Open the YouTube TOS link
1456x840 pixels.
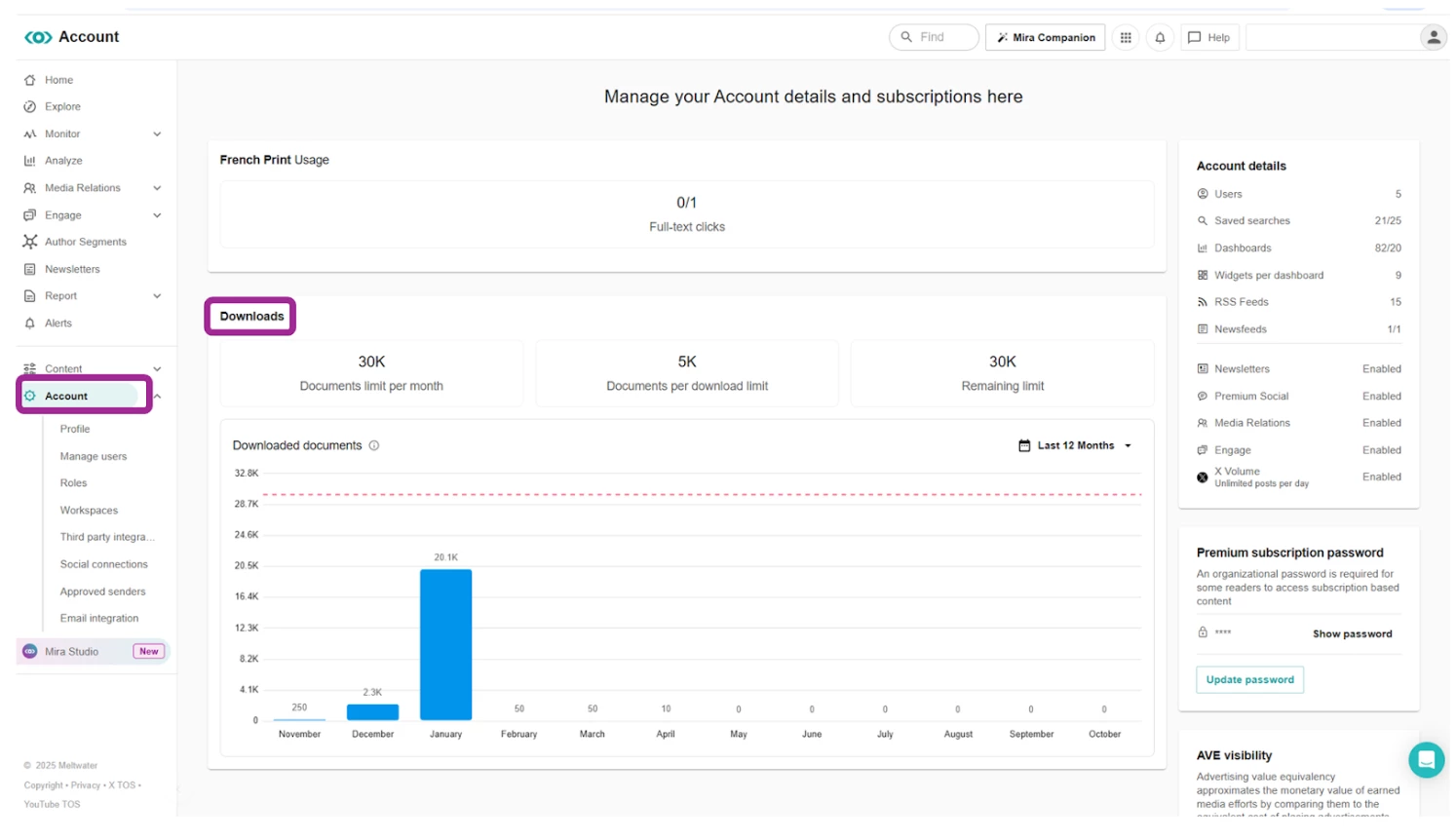tap(52, 805)
